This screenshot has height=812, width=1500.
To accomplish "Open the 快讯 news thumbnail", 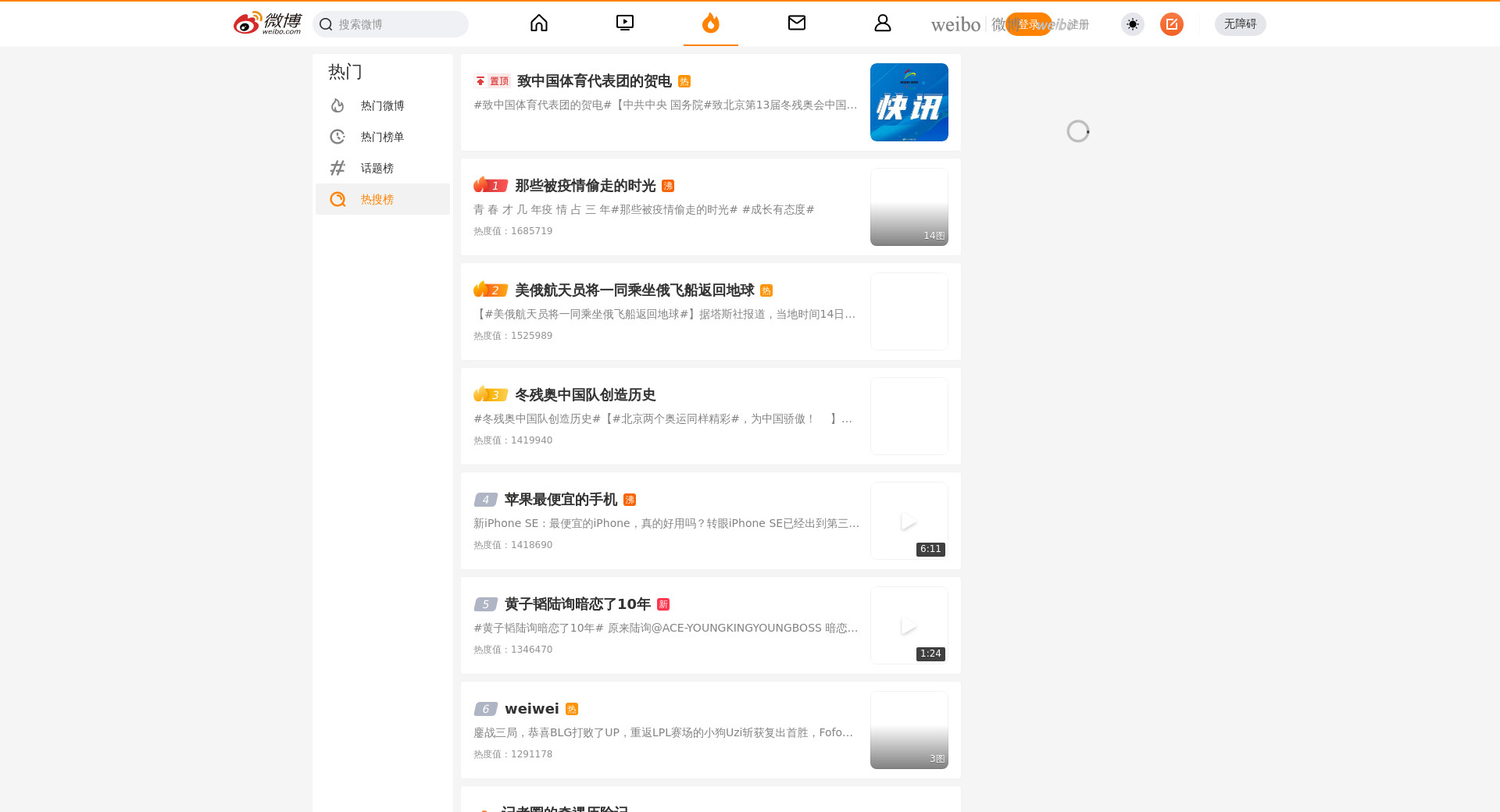I will click(909, 102).
